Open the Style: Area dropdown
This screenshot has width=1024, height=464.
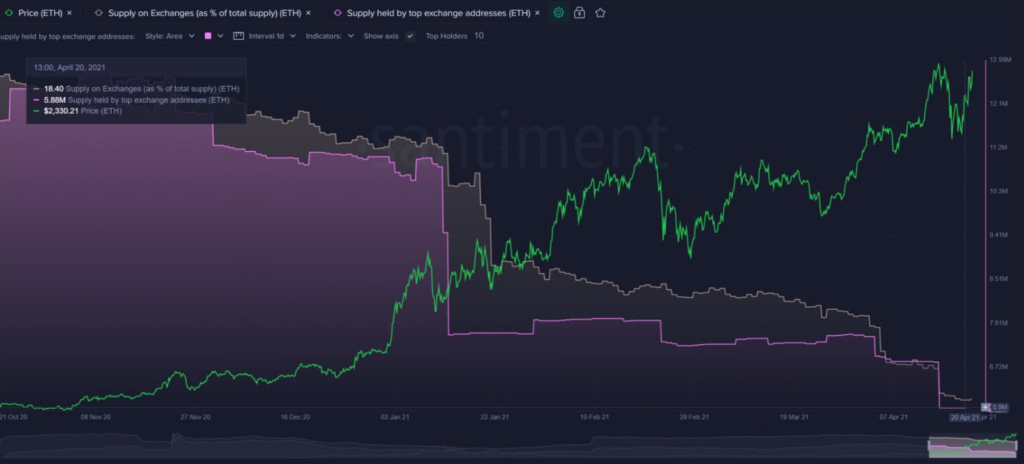170,36
